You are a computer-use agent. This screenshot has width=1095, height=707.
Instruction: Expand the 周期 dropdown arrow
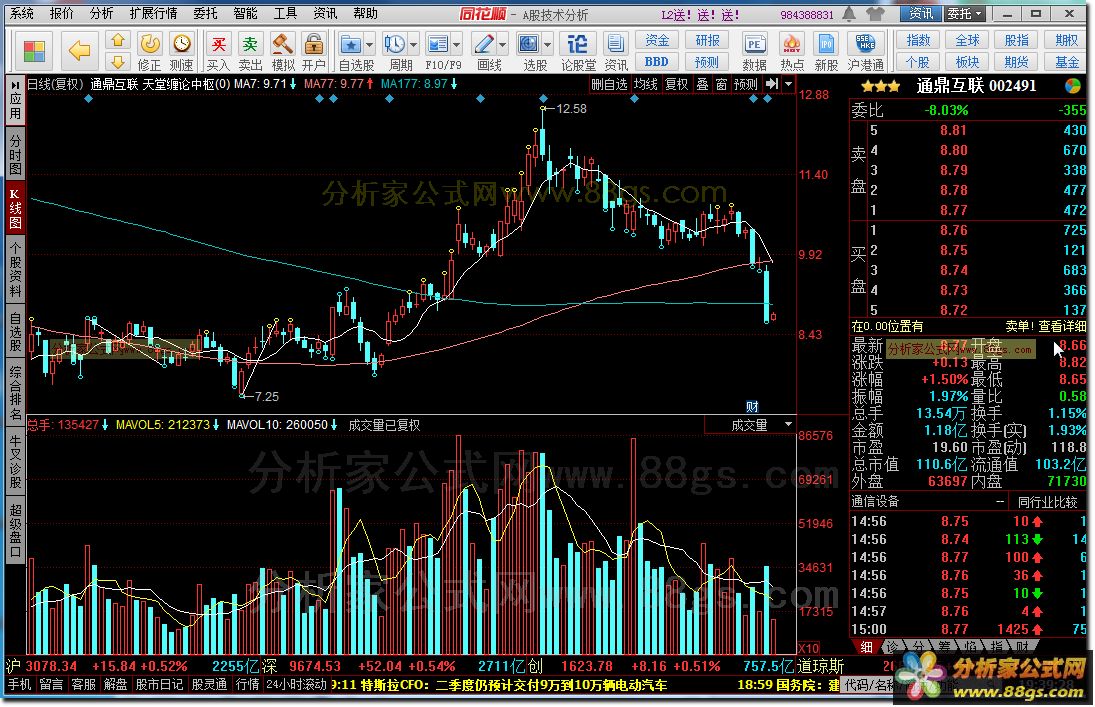[x=413, y=45]
